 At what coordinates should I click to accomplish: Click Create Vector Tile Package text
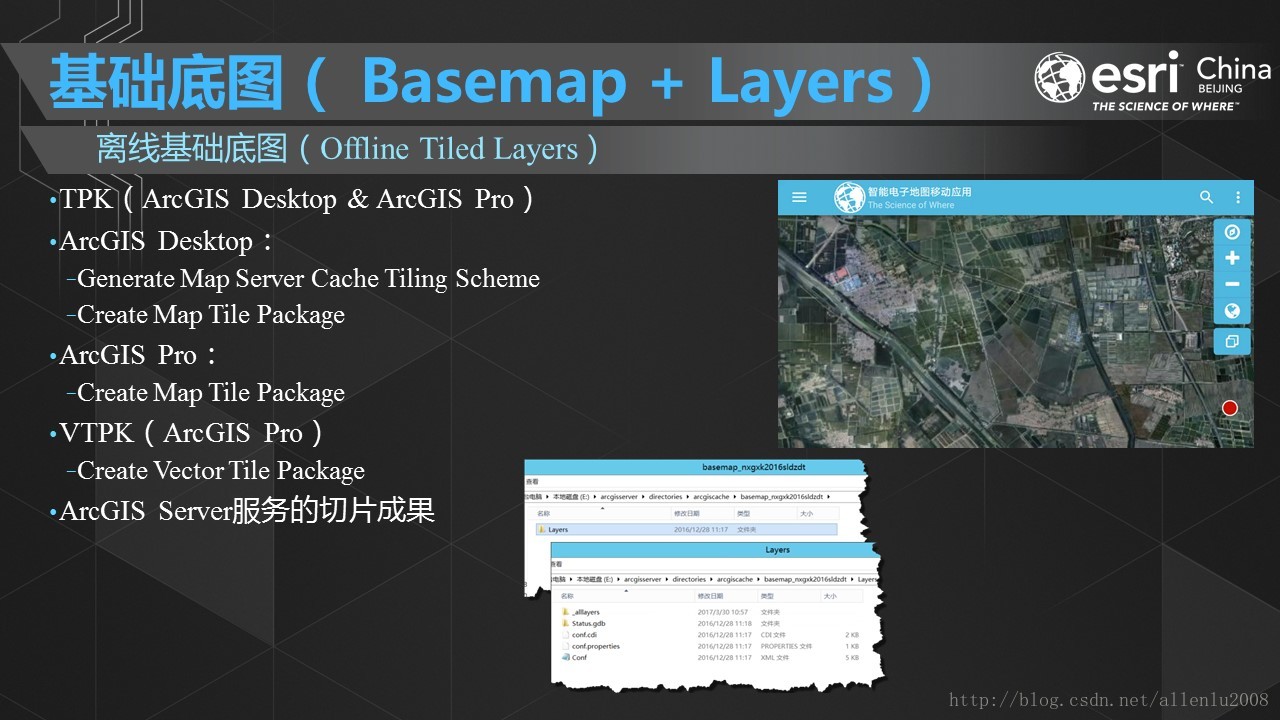220,470
